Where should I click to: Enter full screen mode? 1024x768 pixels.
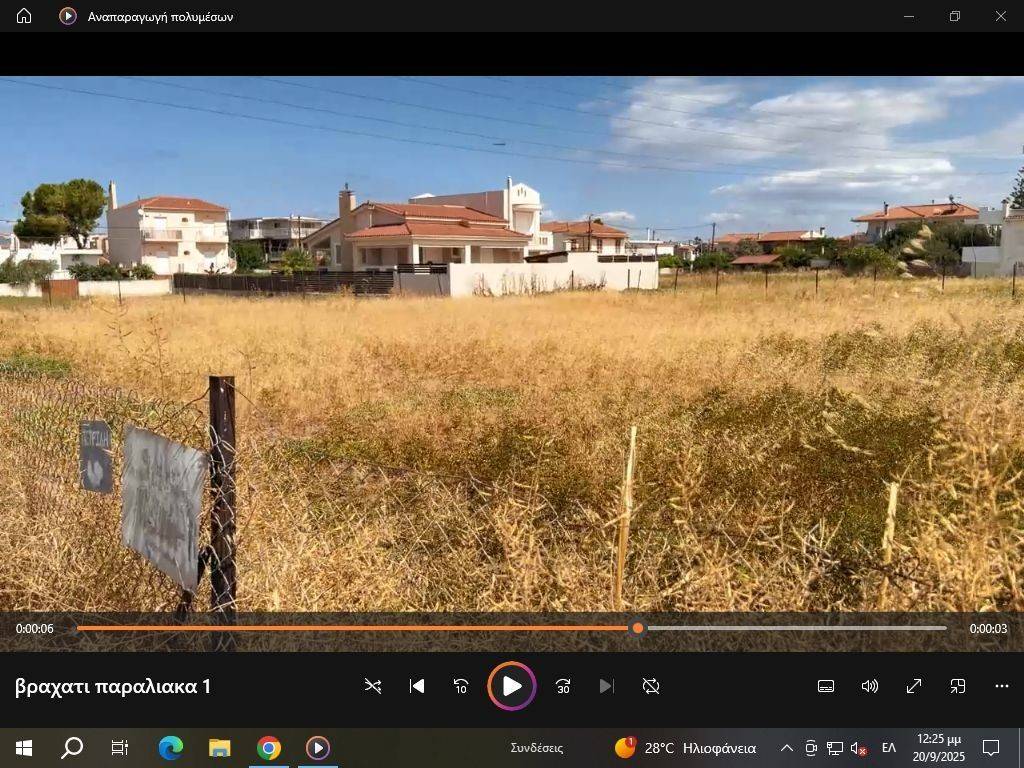(914, 686)
